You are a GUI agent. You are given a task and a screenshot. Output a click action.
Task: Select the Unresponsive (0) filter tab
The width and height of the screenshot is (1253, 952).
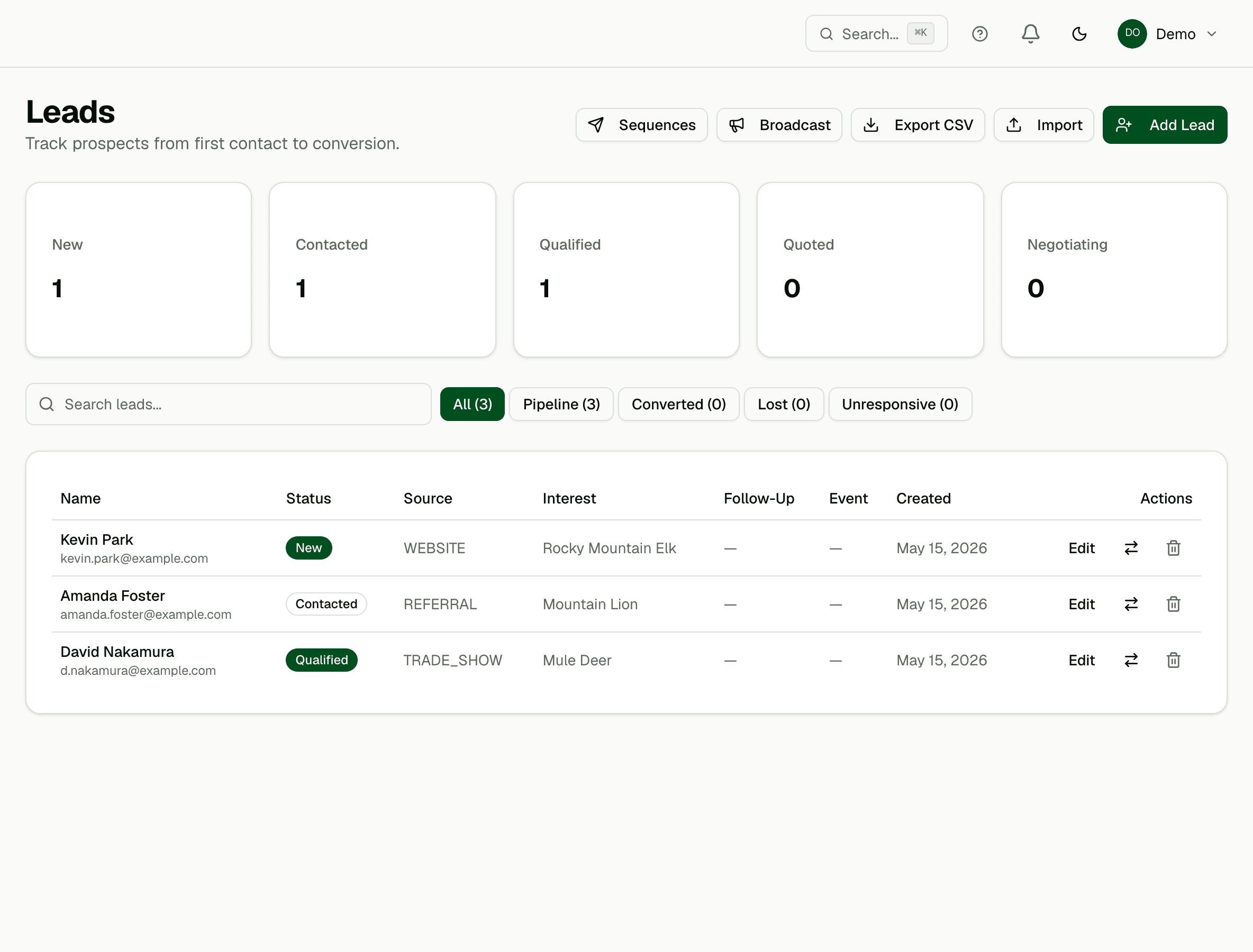(x=900, y=404)
